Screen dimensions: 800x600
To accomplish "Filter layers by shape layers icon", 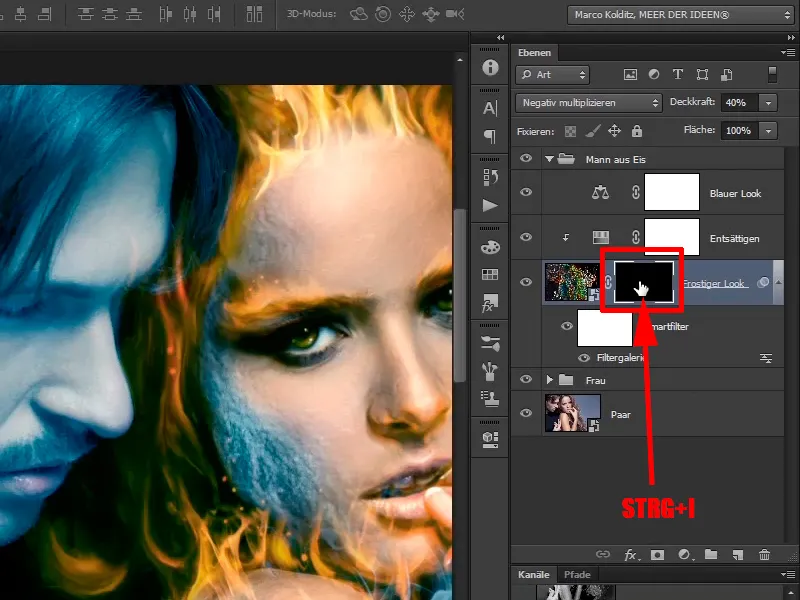I will pyautogui.click(x=702, y=74).
